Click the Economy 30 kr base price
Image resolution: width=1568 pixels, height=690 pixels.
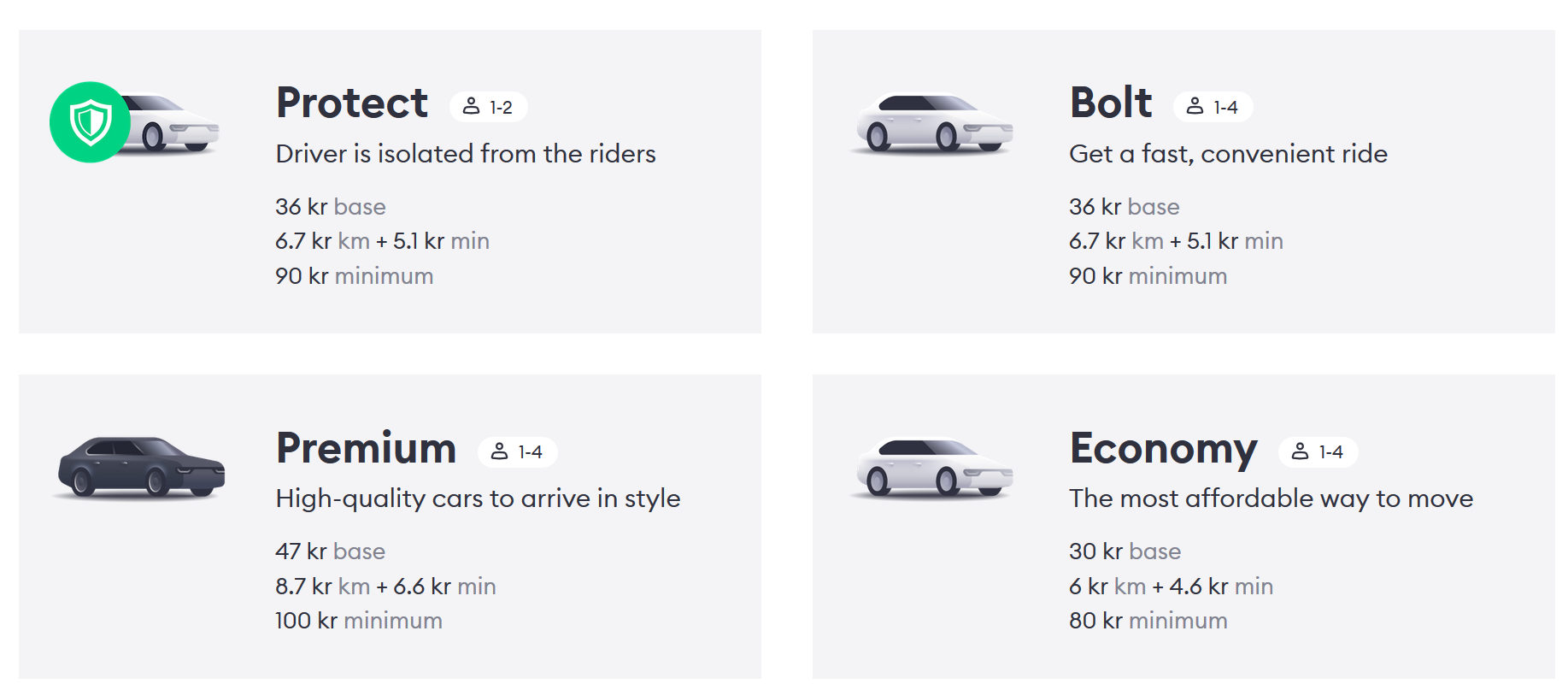click(1125, 551)
